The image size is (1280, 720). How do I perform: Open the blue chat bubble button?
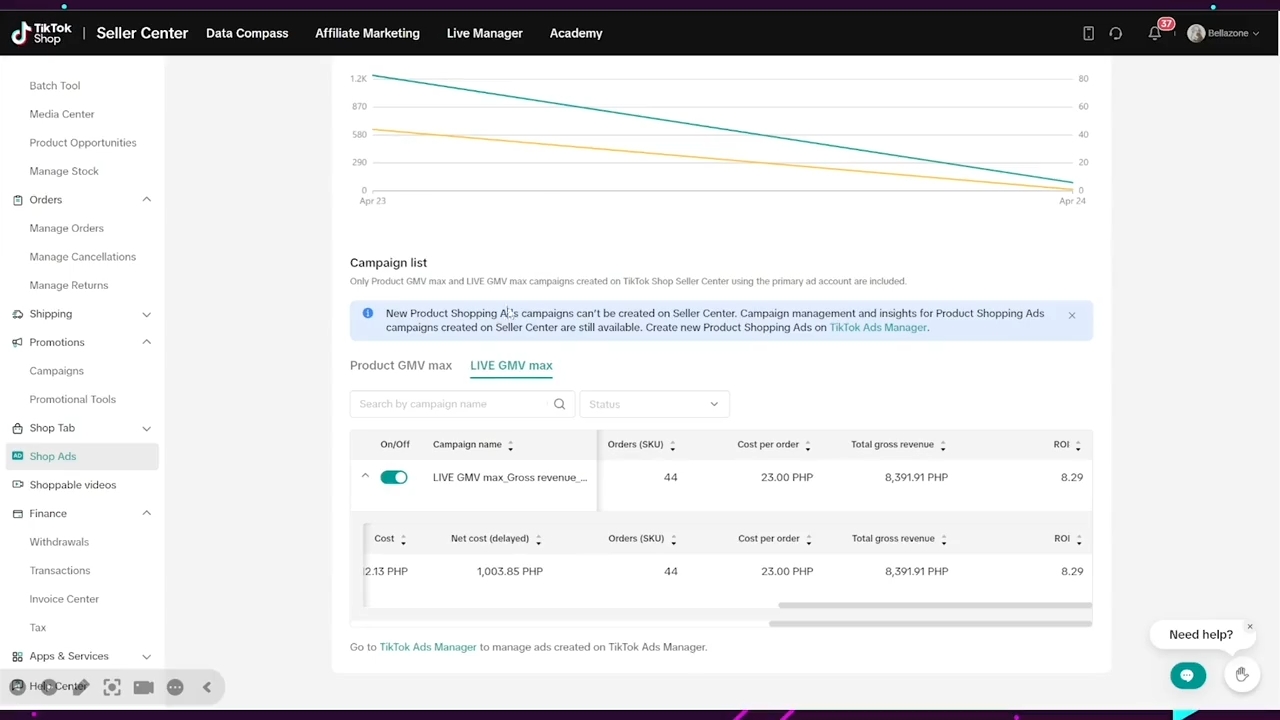click(1187, 676)
